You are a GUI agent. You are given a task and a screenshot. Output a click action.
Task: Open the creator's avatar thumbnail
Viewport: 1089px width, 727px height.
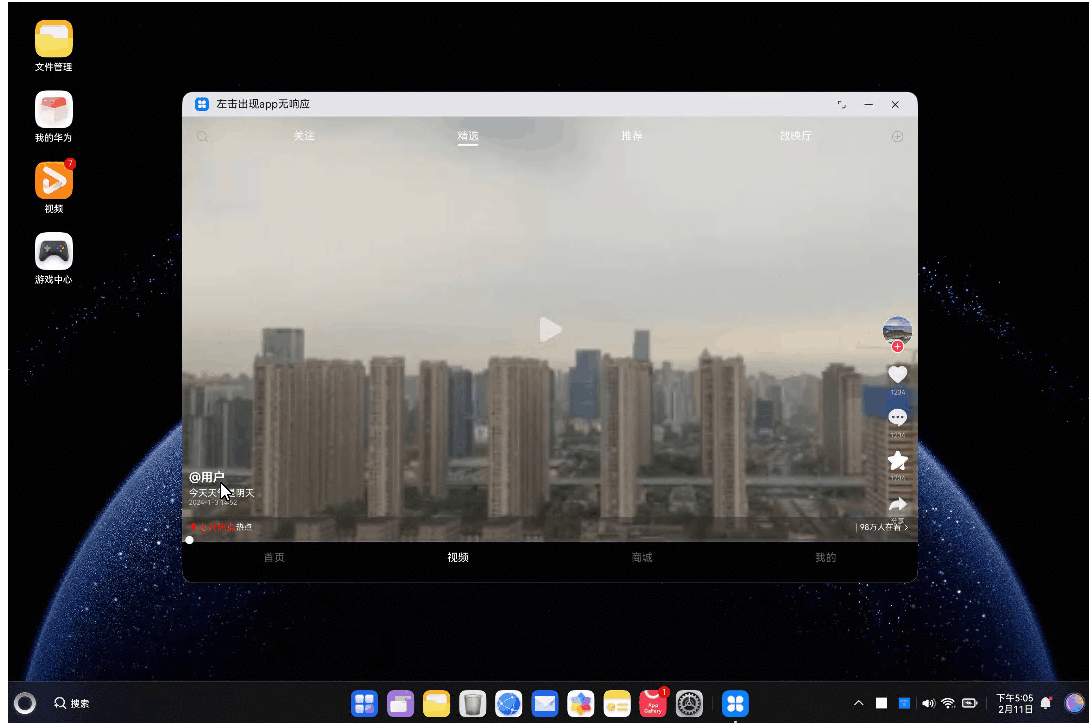[897, 329]
